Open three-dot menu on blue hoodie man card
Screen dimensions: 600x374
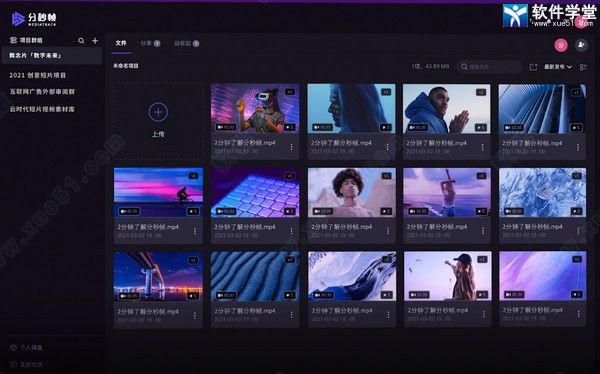[x=483, y=147]
